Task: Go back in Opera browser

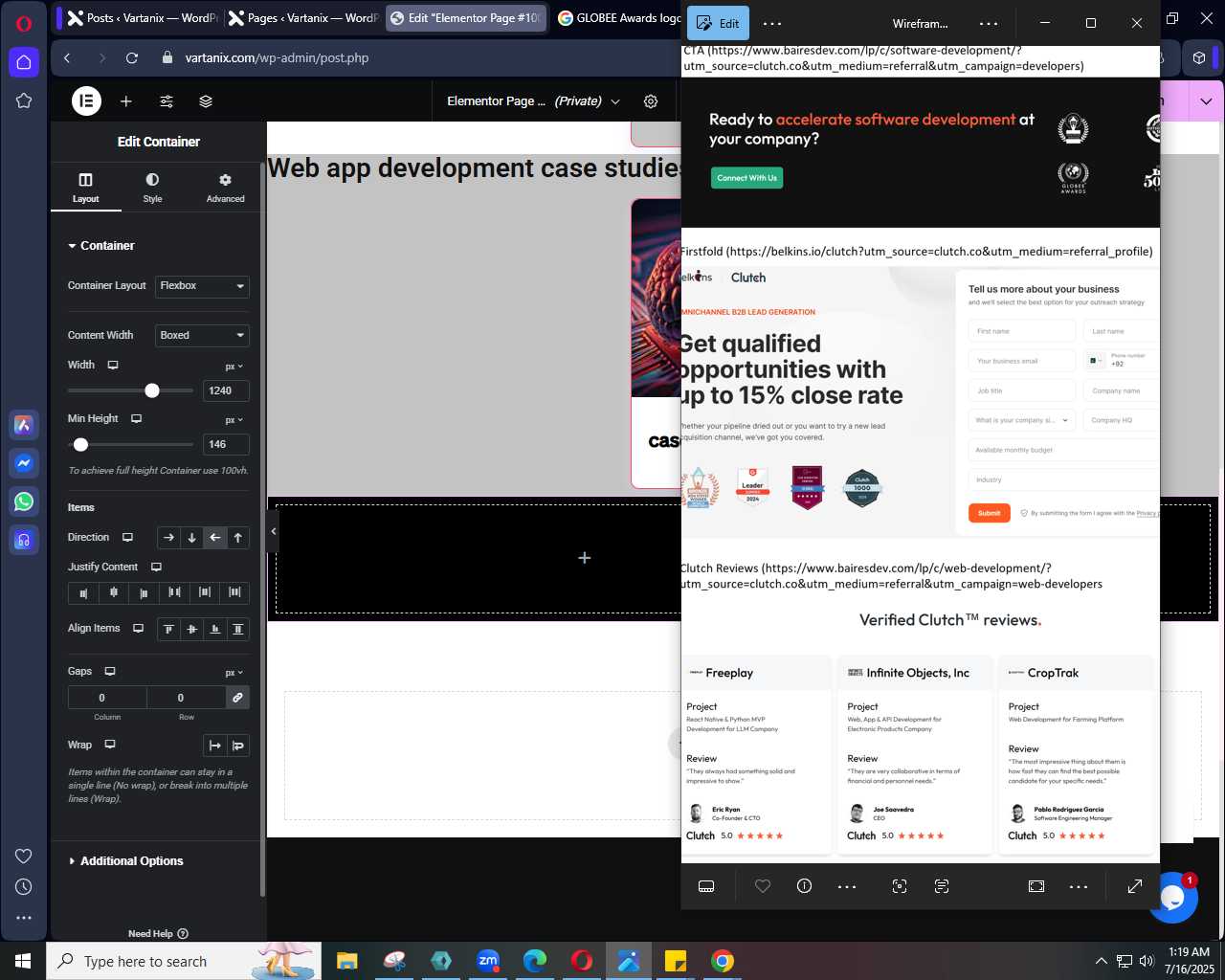Action: [67, 58]
